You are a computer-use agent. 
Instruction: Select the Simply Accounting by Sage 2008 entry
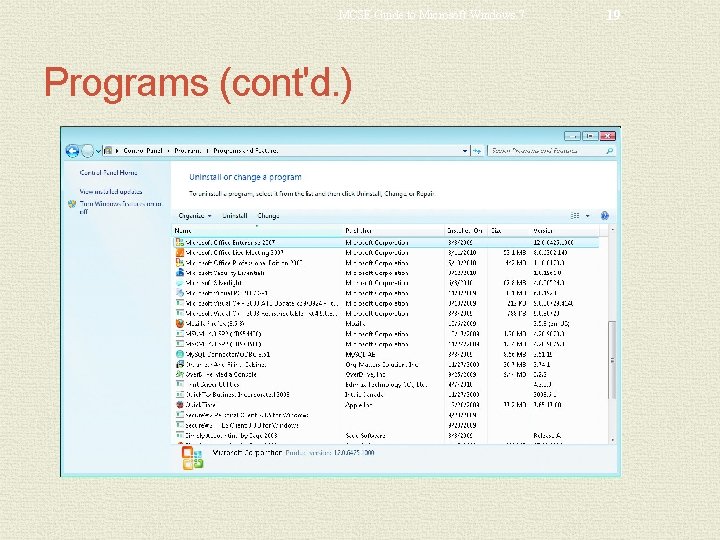231,435
